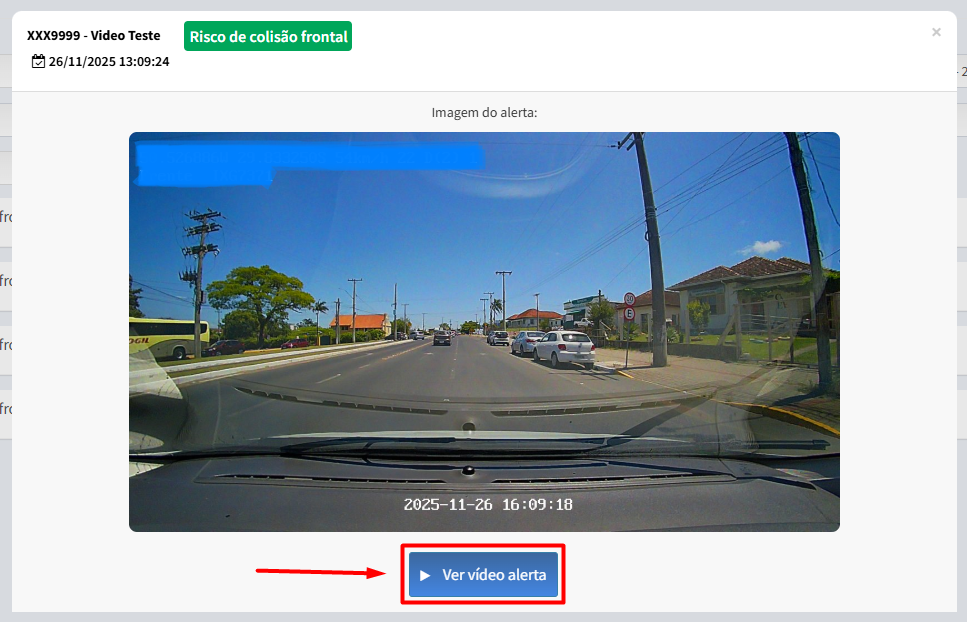Click the play triangle icon in the video button
Viewport: 967px width, 622px height.
click(x=425, y=575)
